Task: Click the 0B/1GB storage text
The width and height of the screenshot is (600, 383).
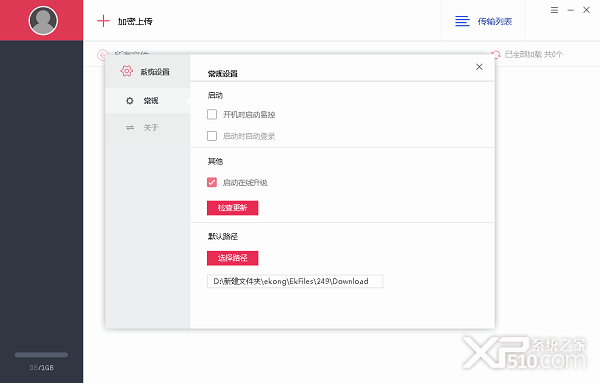Action: coord(42,368)
